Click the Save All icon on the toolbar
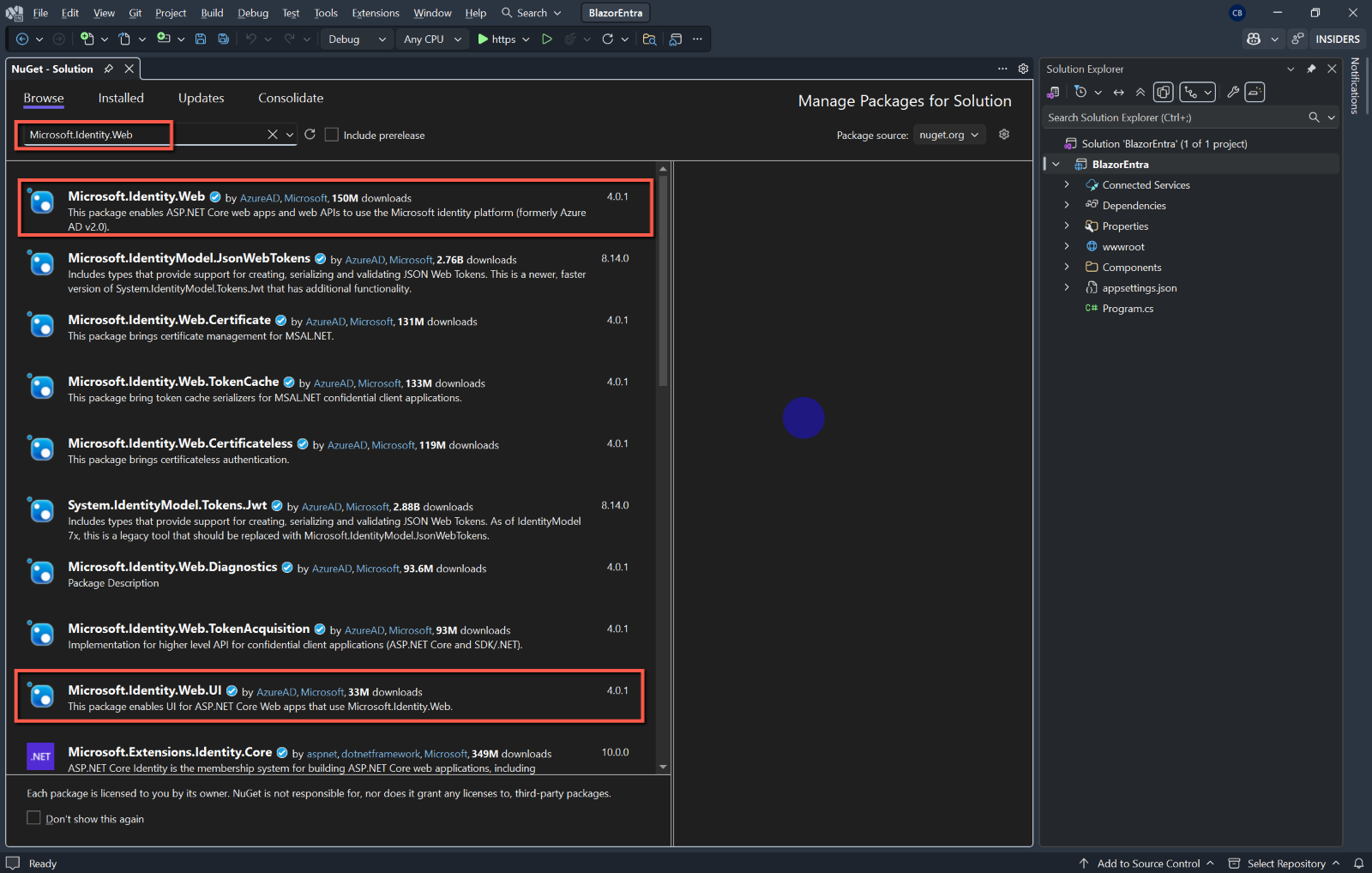 tap(222, 39)
